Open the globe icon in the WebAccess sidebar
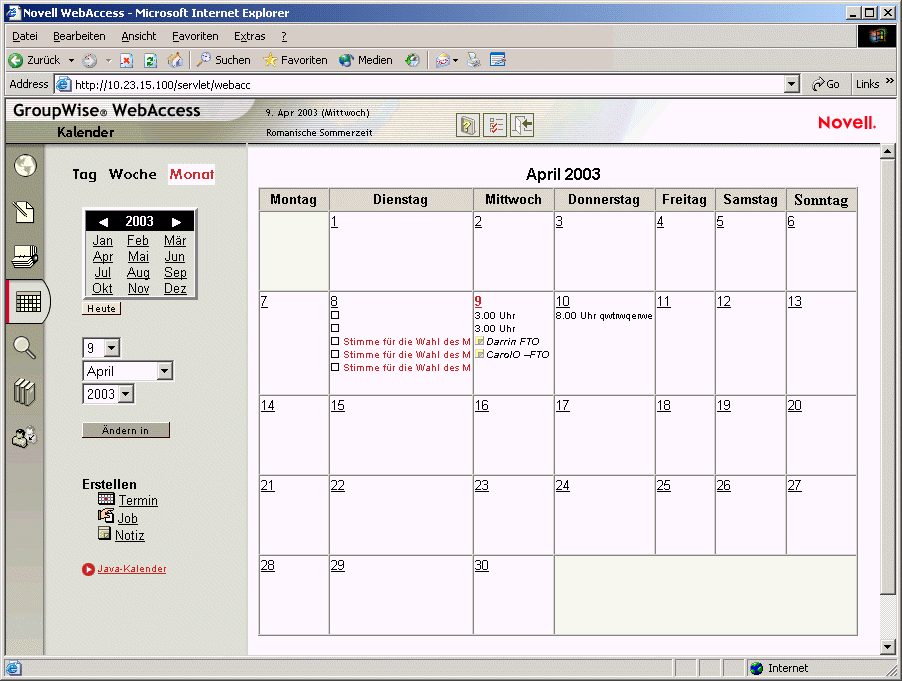 pyautogui.click(x=25, y=166)
